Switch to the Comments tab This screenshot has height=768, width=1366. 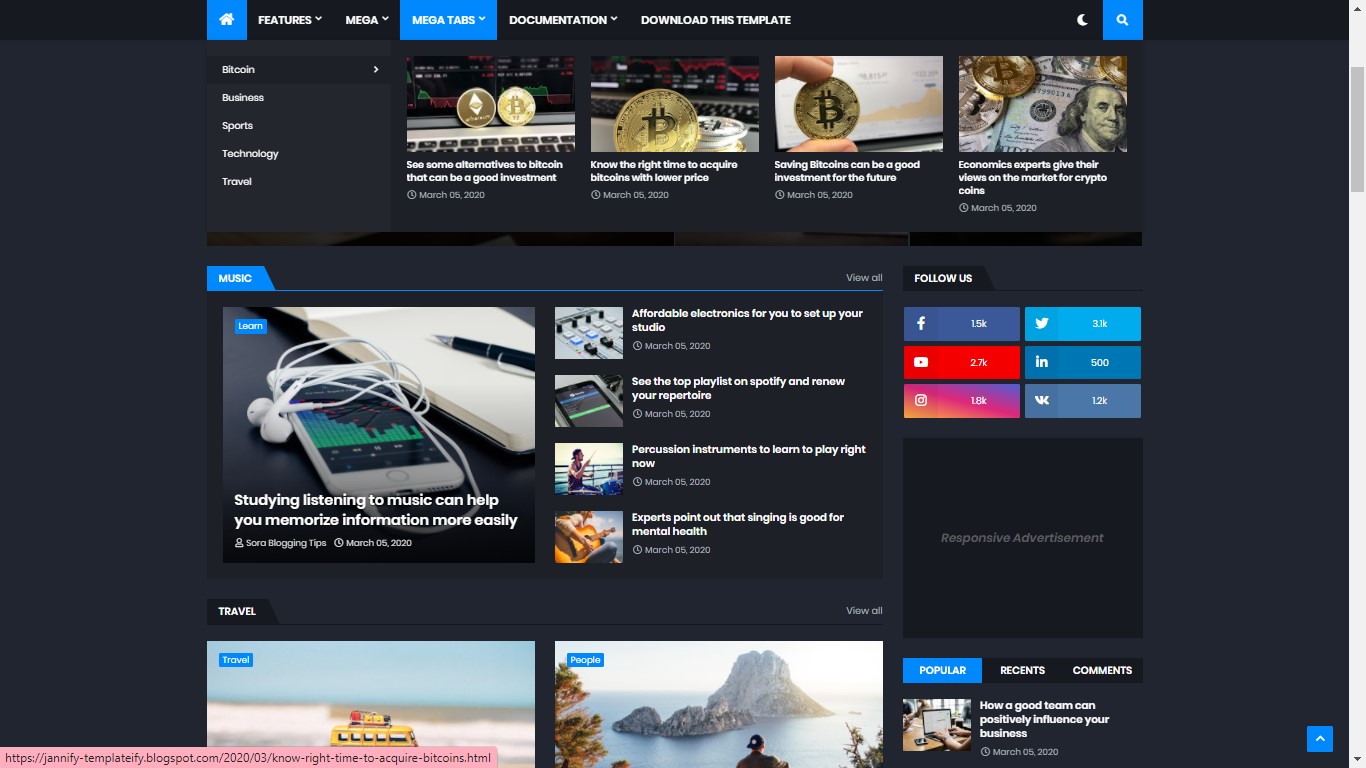pyautogui.click(x=1102, y=670)
